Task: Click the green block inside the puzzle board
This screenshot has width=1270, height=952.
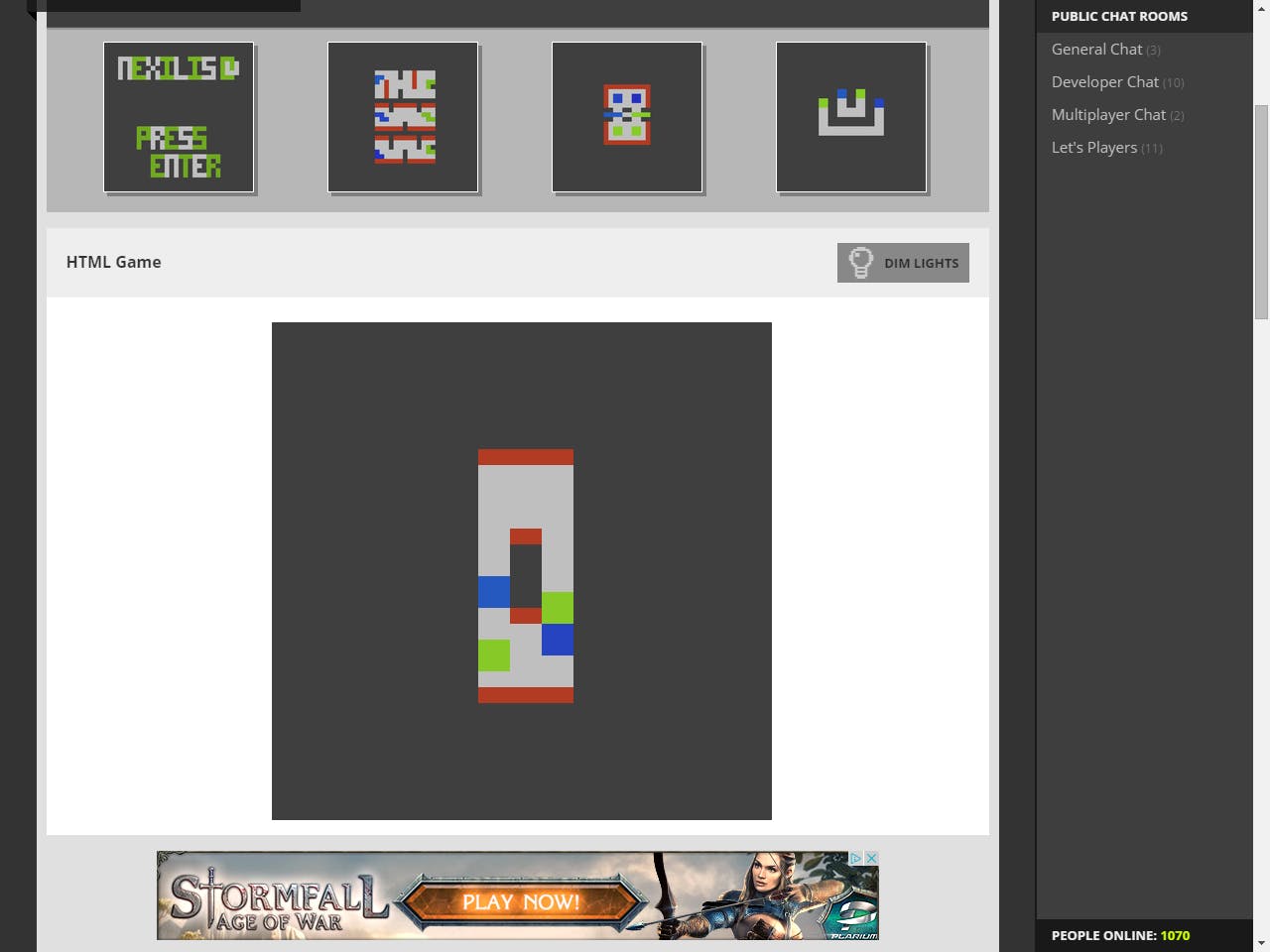Action: pos(557,608)
